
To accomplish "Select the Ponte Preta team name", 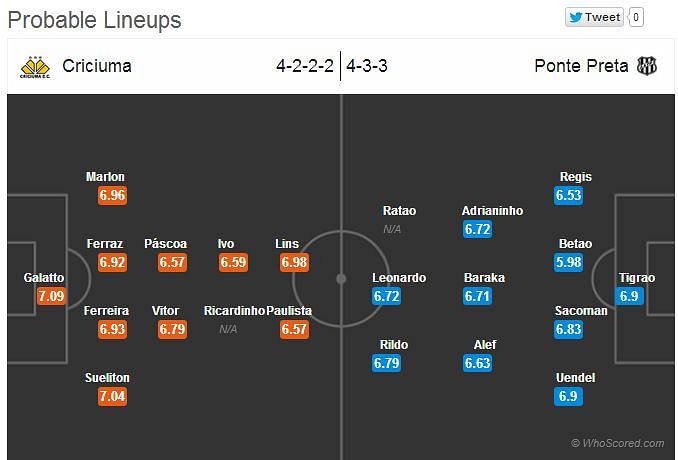I will pos(581,66).
